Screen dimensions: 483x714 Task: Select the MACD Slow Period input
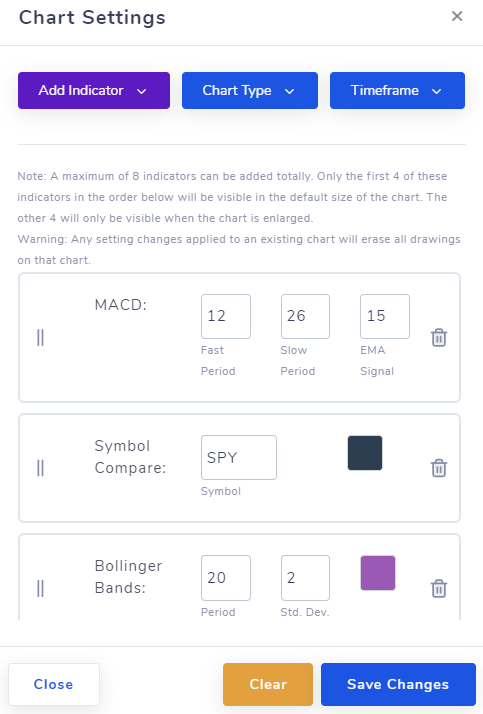[305, 316]
